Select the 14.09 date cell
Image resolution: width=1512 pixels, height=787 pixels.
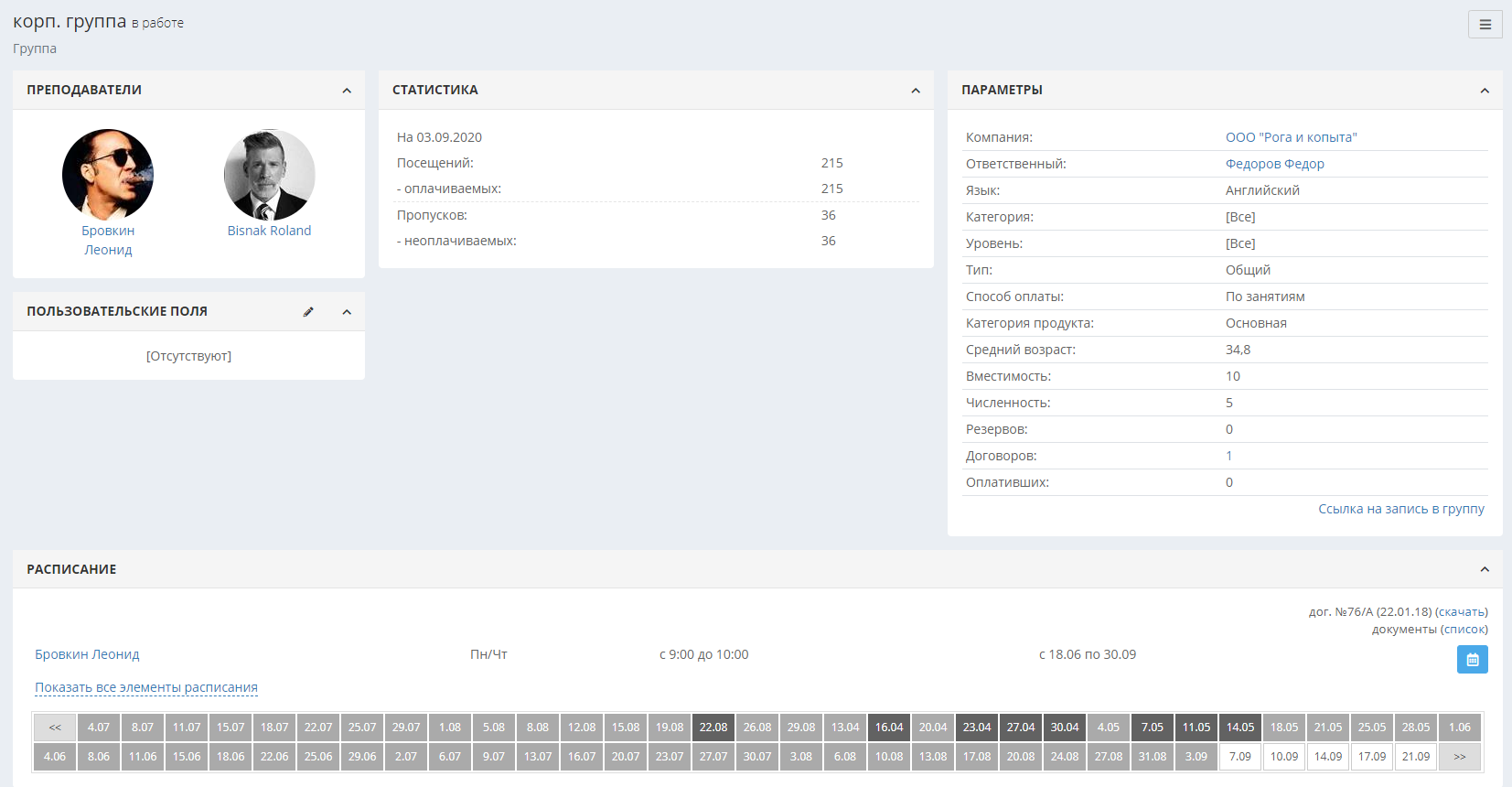pyautogui.click(x=1328, y=757)
